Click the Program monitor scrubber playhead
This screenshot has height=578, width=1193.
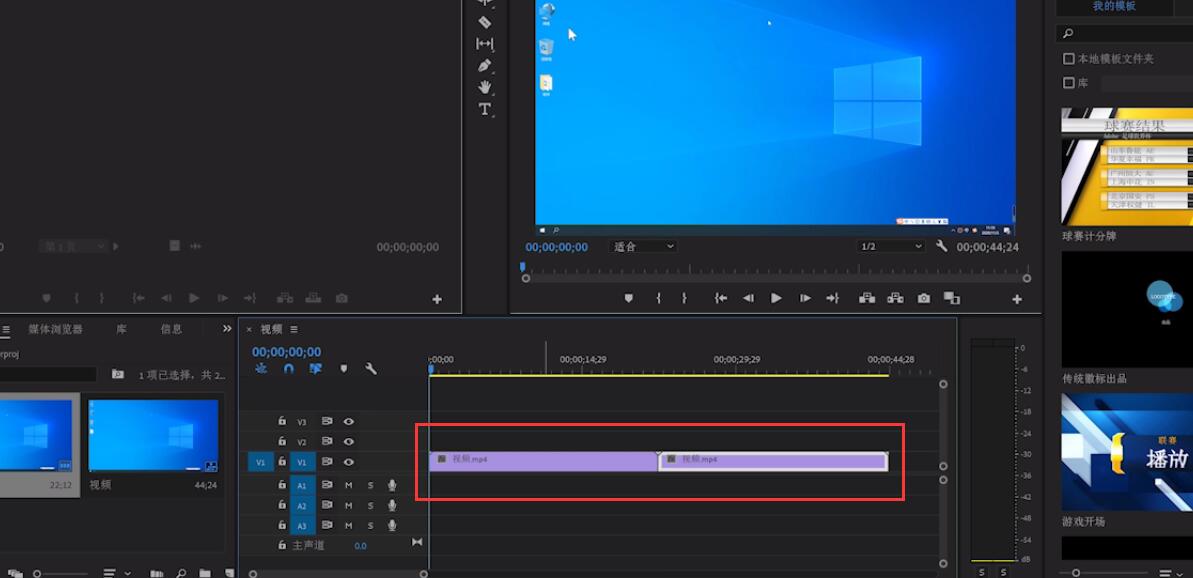[x=523, y=267]
